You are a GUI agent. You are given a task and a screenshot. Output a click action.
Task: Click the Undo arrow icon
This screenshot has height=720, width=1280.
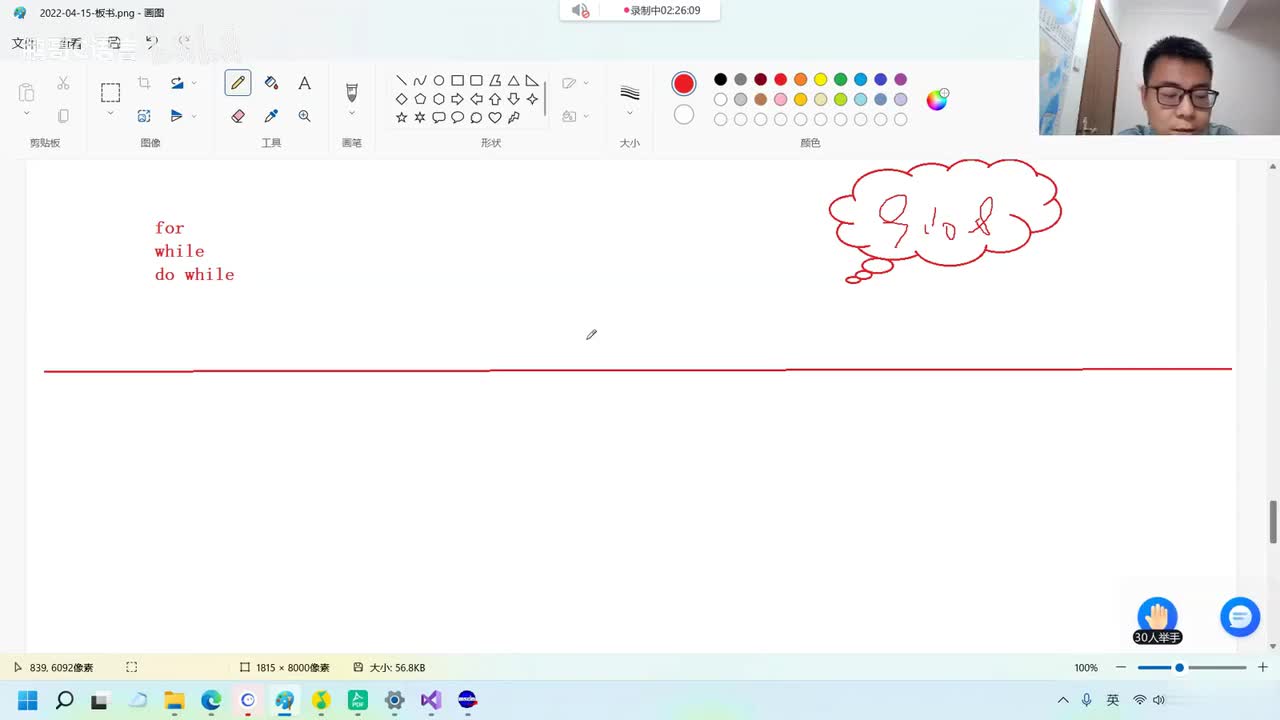(x=151, y=43)
